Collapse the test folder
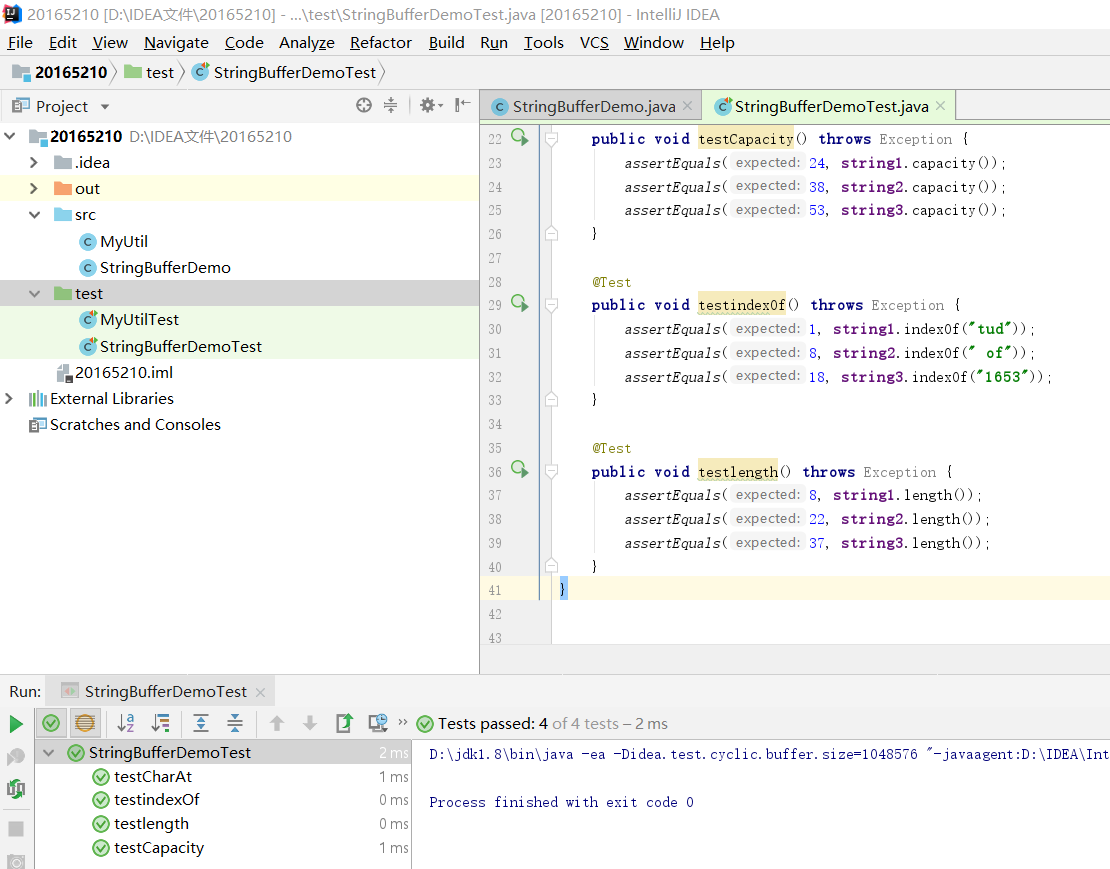 pos(34,293)
